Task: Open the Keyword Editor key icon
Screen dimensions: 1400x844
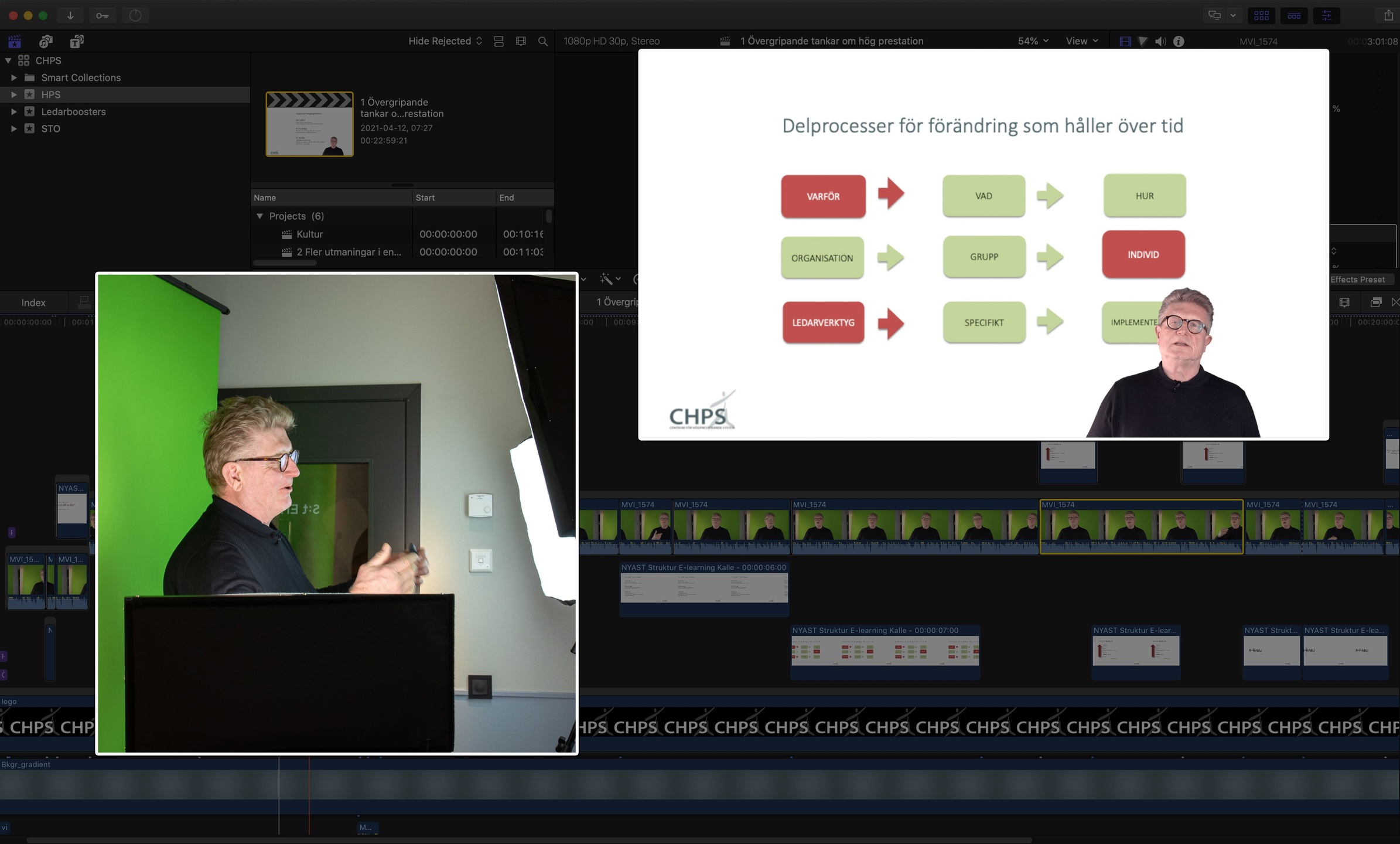Action: pyautogui.click(x=103, y=15)
